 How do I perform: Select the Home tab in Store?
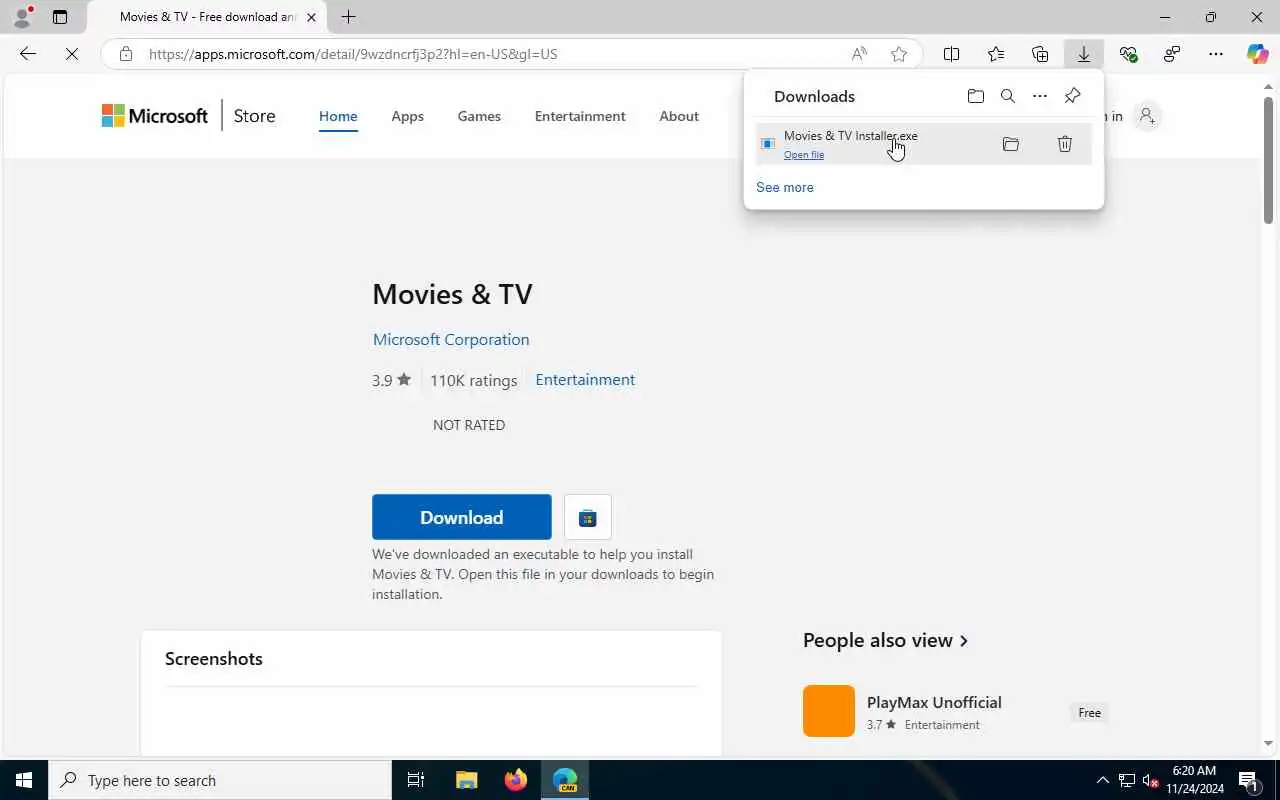coord(338,116)
